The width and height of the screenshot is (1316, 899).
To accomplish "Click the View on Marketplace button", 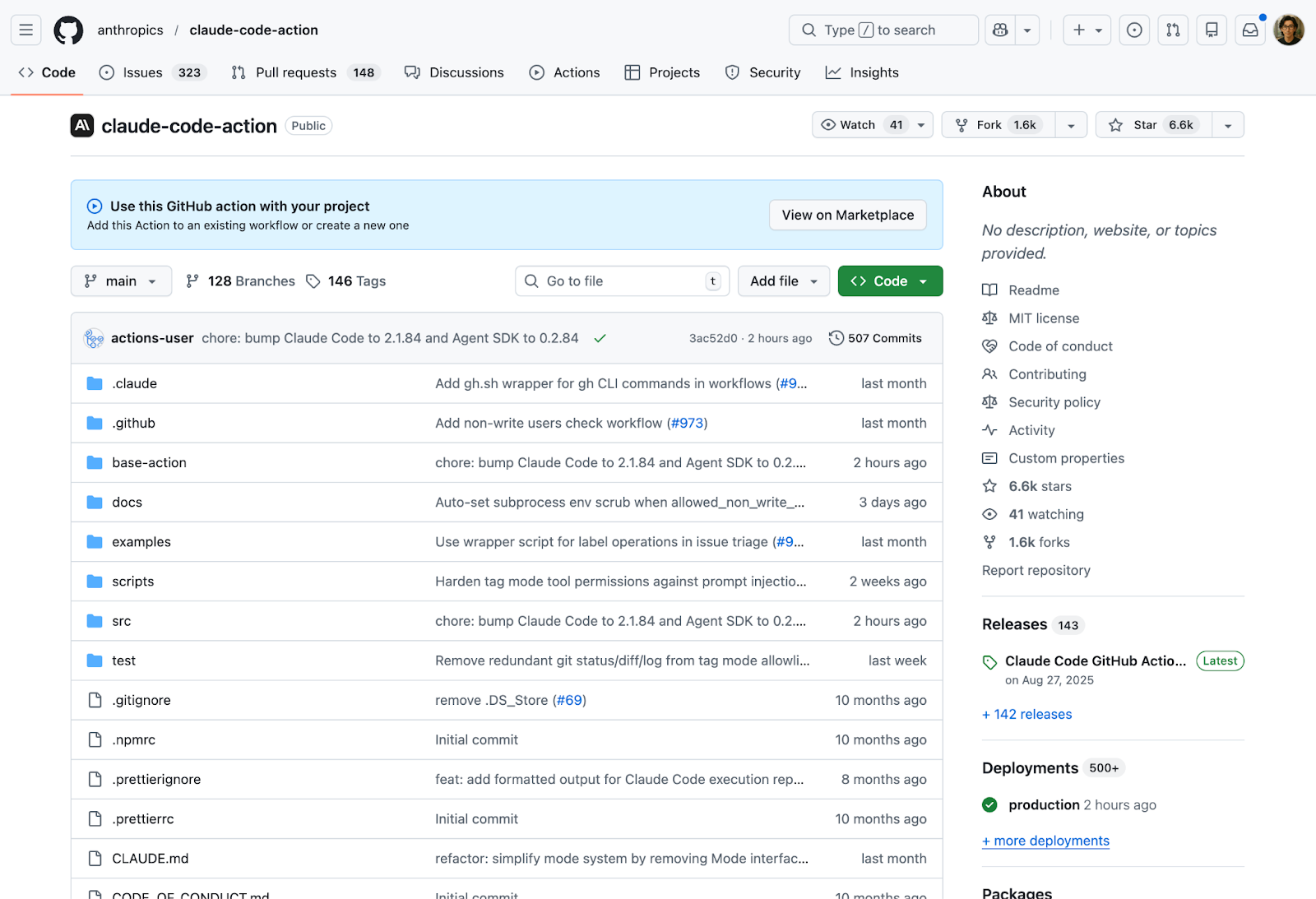I will coord(847,215).
